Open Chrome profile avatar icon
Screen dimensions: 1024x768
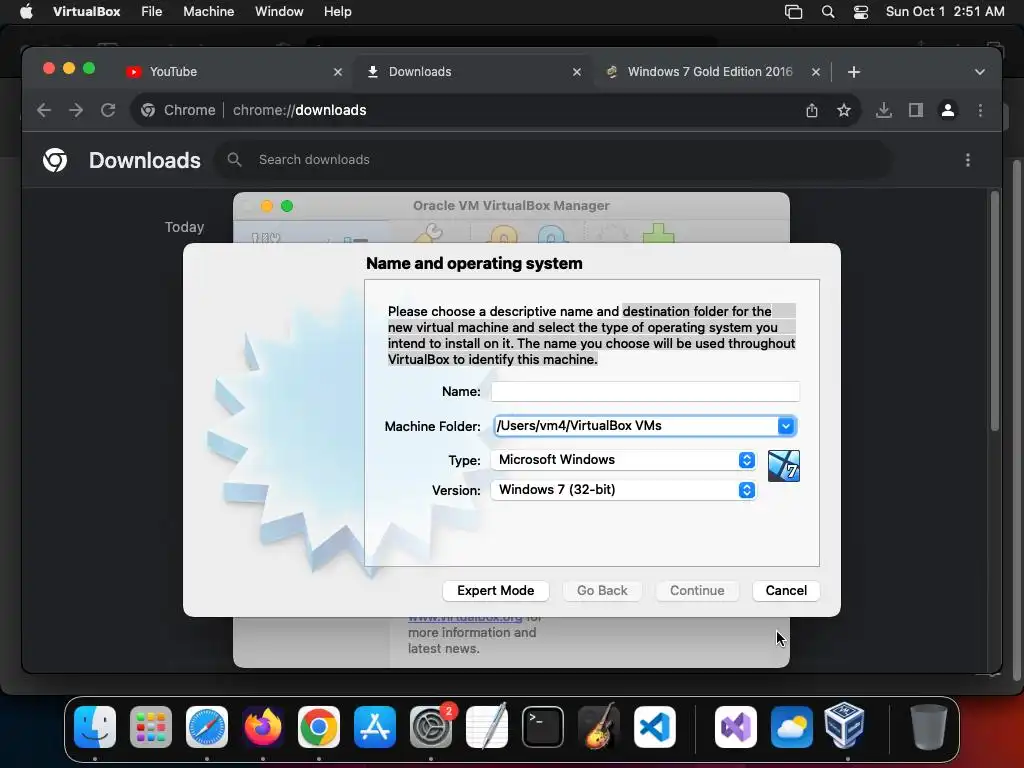(x=948, y=110)
